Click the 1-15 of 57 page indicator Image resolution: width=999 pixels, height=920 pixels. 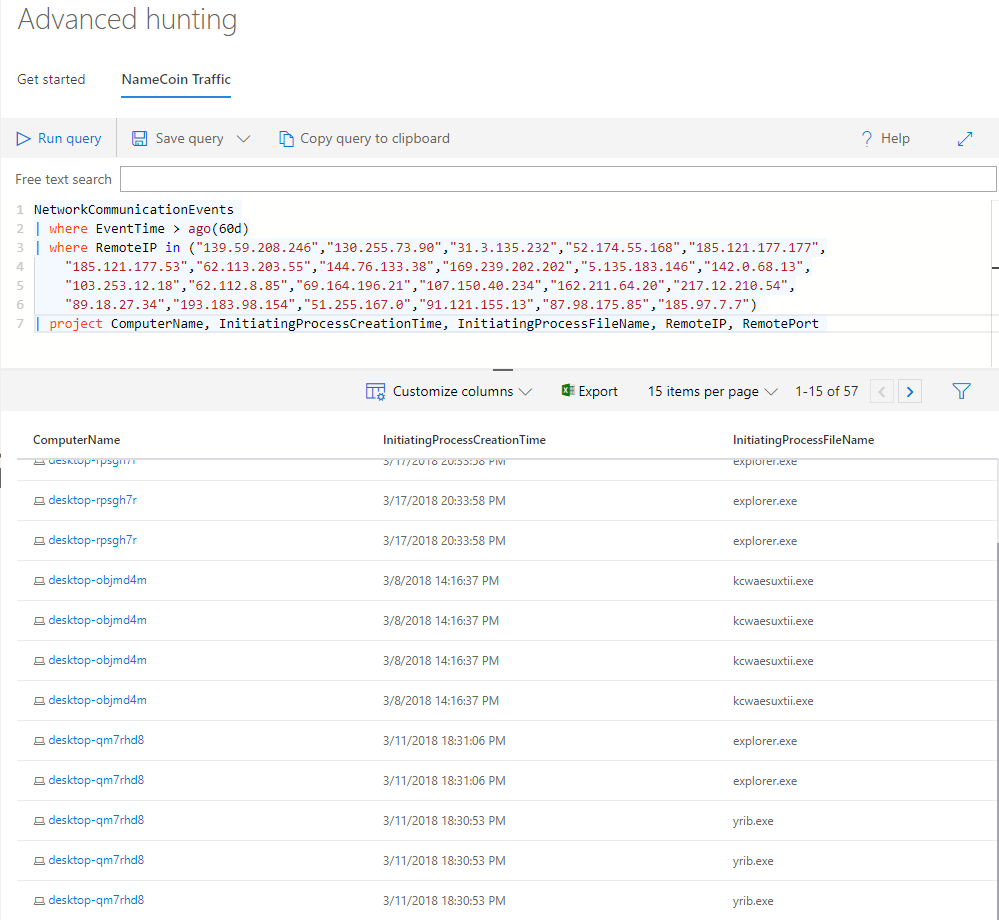(826, 391)
